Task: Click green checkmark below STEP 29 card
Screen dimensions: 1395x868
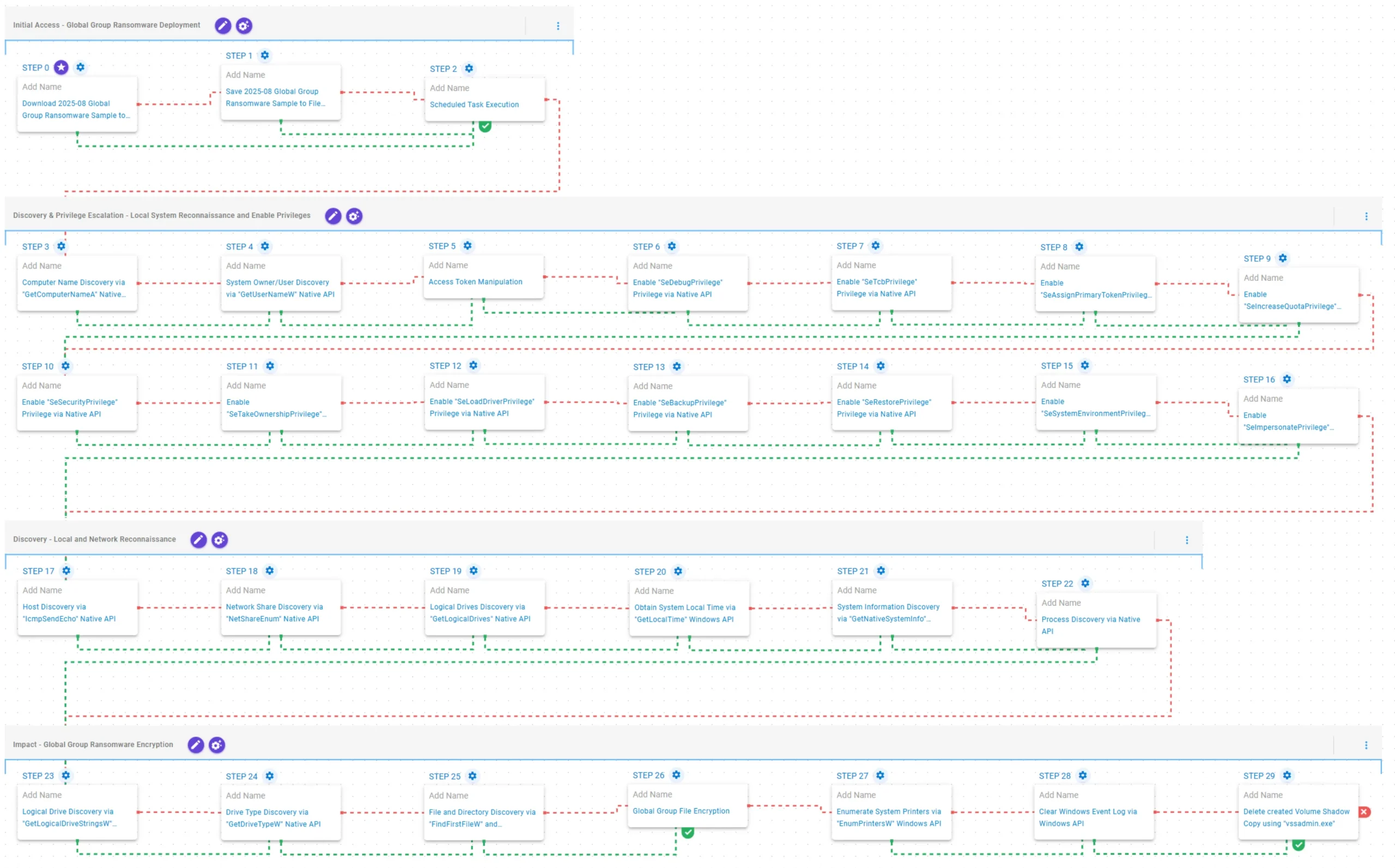Action: [1299, 845]
